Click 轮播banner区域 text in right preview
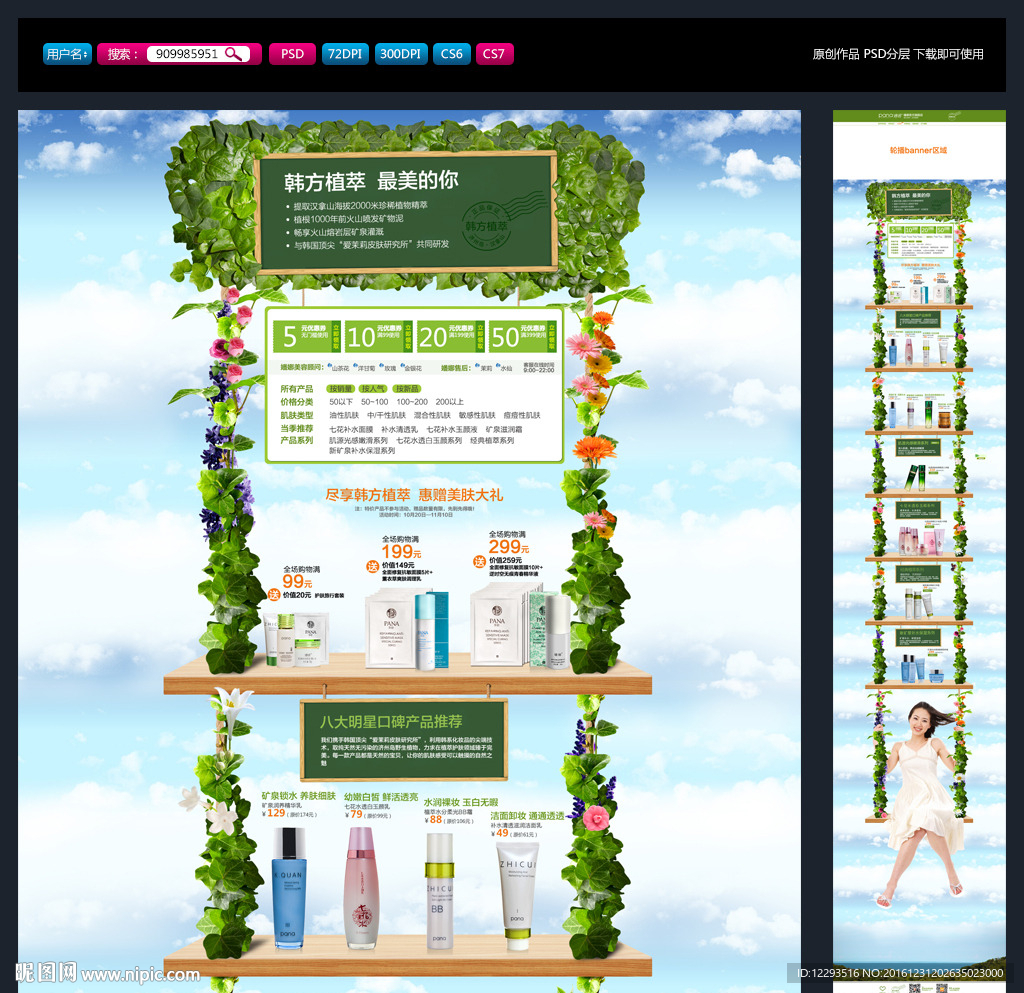This screenshot has height=993, width=1024. pyautogui.click(x=918, y=150)
